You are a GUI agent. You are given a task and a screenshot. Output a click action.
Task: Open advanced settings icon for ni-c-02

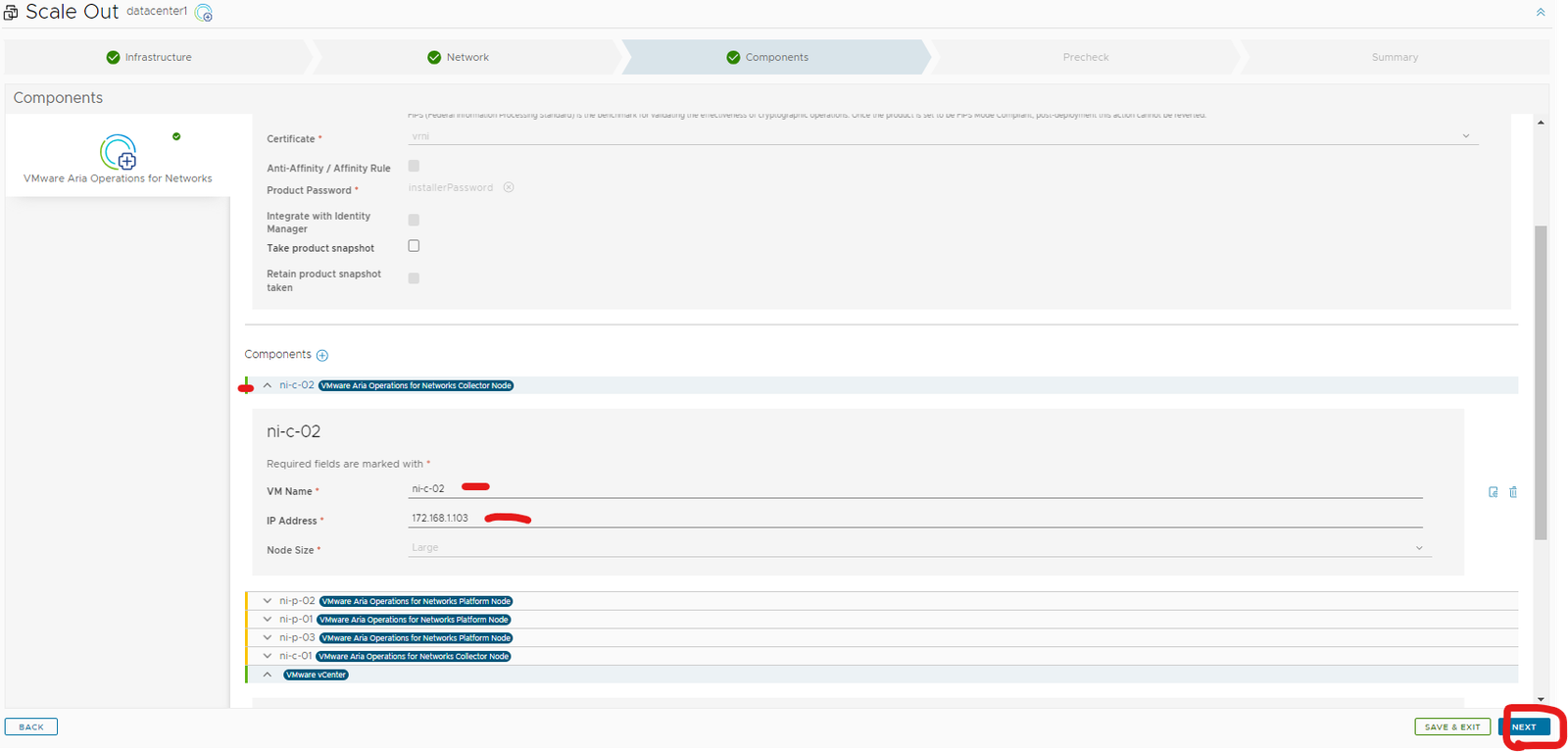click(1493, 492)
